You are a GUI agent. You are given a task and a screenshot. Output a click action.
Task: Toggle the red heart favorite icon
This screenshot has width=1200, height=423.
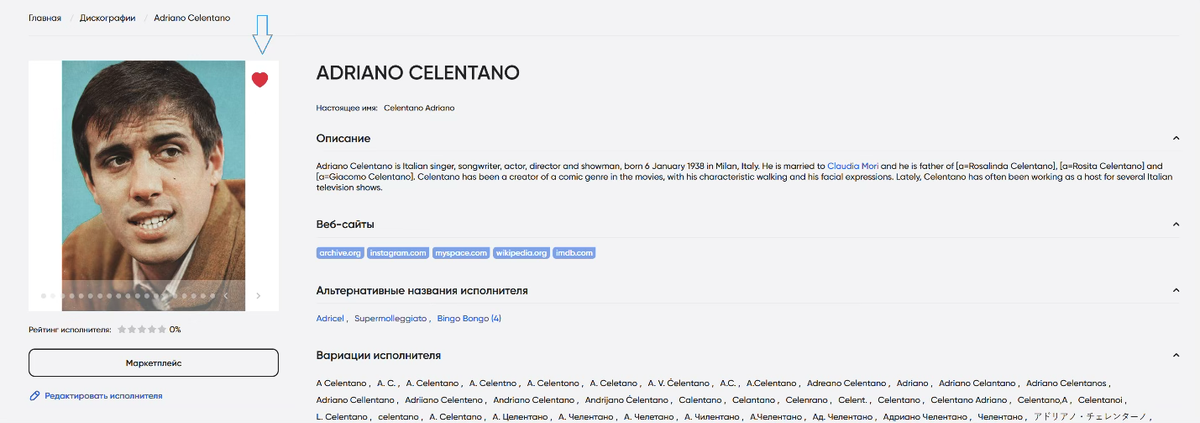click(260, 80)
